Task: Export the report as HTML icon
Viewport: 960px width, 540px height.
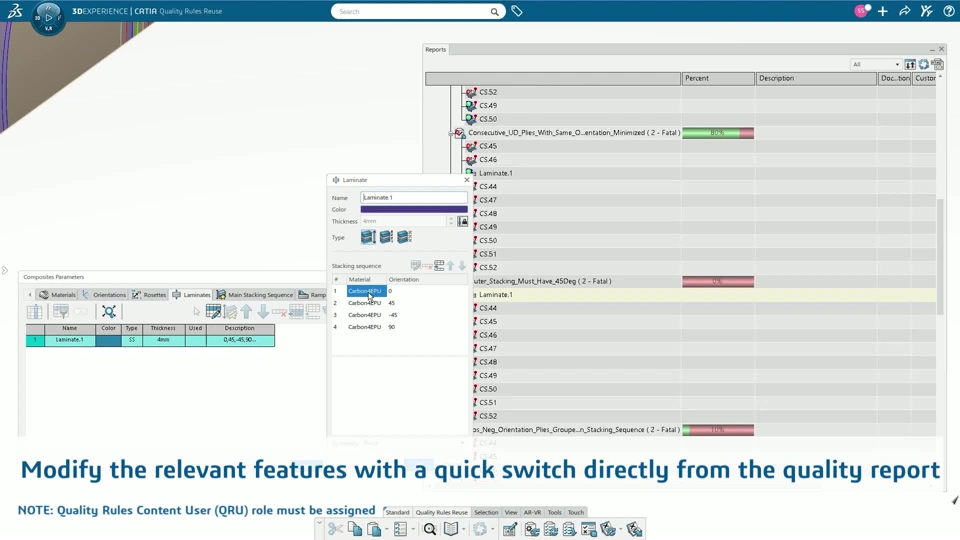Action: coord(937,64)
